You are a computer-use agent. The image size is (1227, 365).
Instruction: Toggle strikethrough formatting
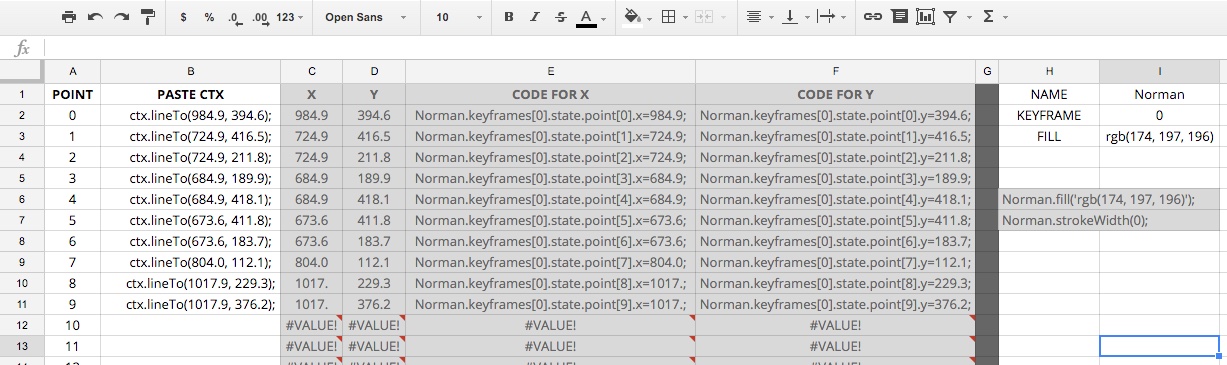click(560, 17)
